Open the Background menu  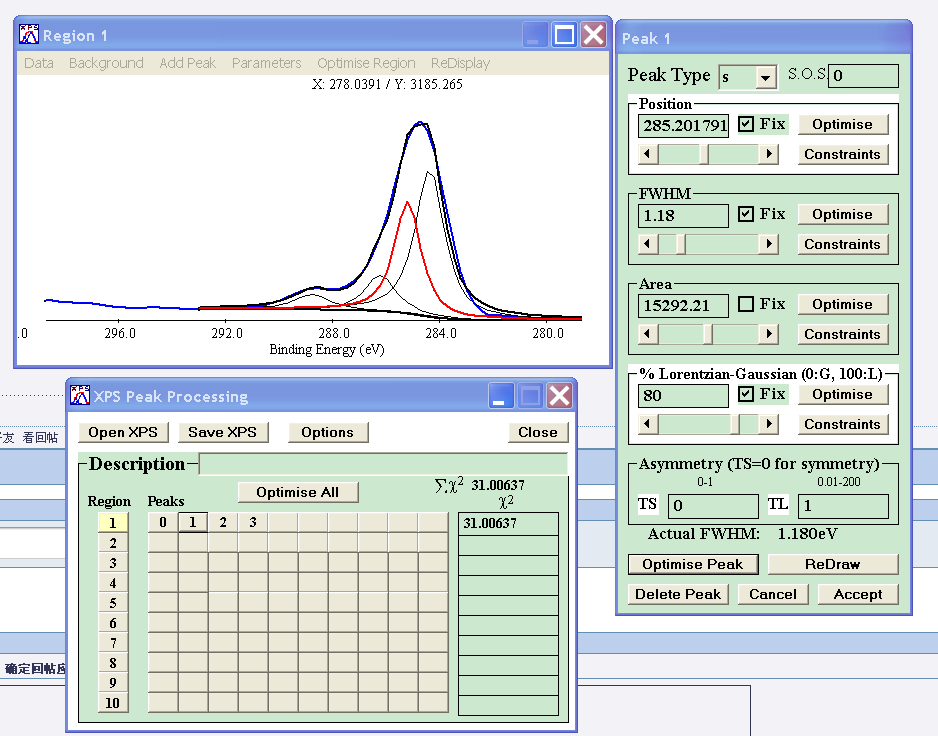pos(106,63)
